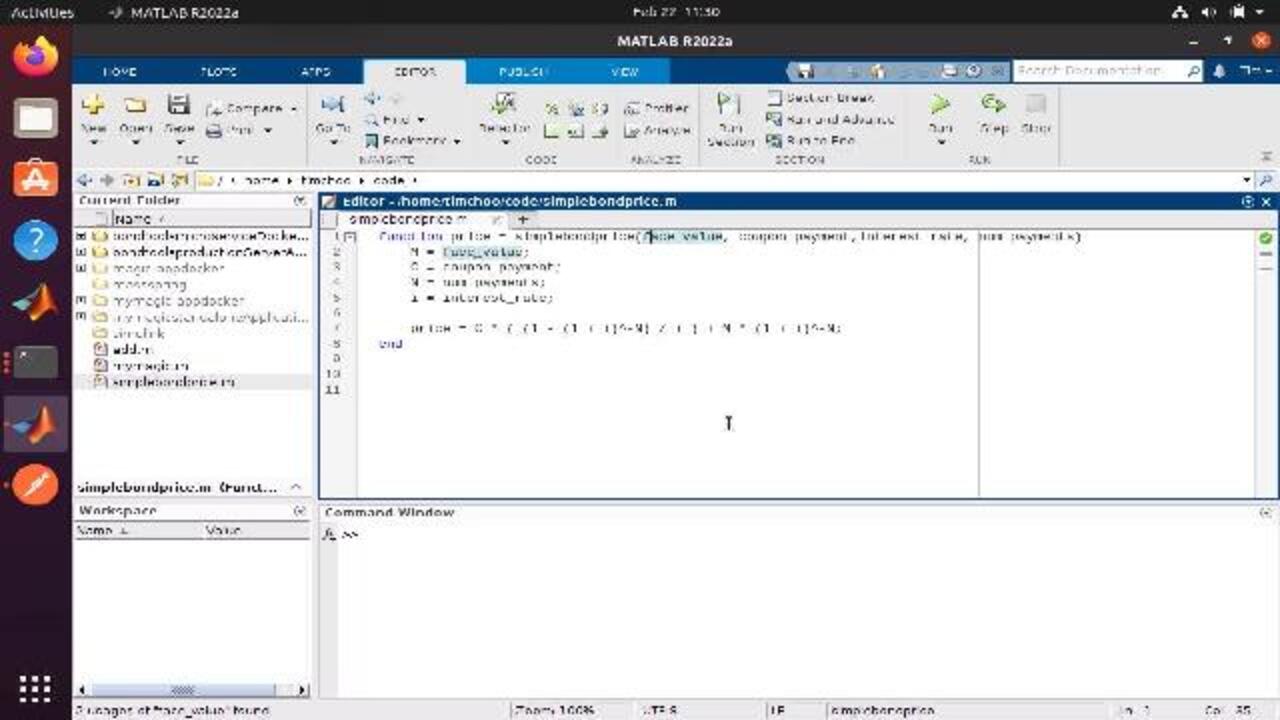1280x720 pixels.
Task: Expand the Bookmark dropdown
Action: point(457,141)
